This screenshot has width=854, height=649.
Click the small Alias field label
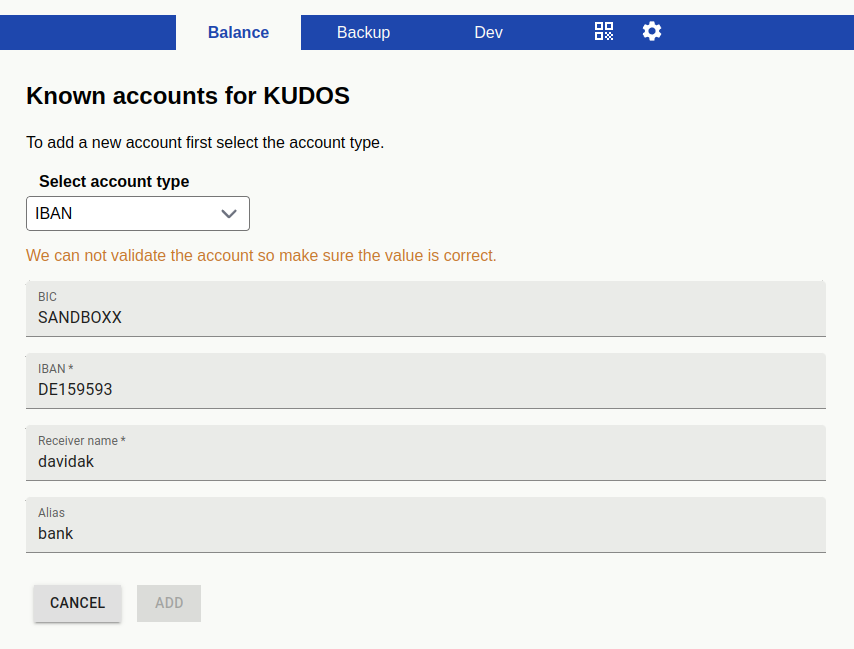coord(51,513)
